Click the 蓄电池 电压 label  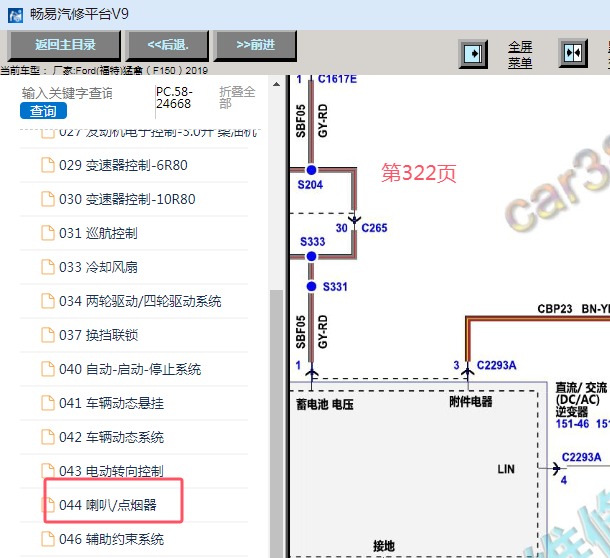tap(325, 405)
